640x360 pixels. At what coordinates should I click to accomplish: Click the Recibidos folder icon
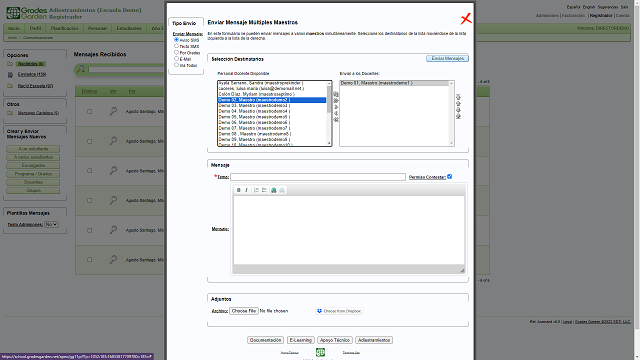point(10,64)
